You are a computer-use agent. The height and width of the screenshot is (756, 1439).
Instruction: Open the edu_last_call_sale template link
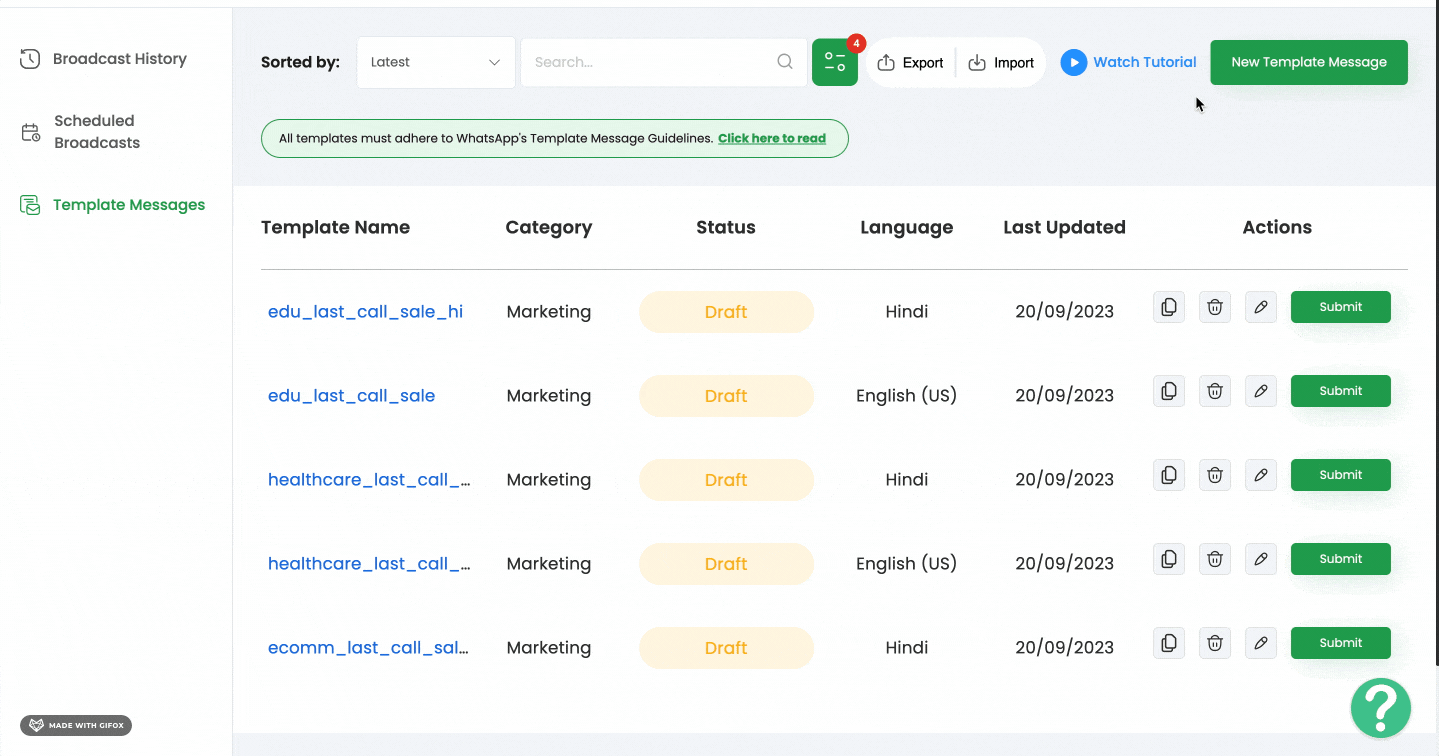click(x=351, y=396)
